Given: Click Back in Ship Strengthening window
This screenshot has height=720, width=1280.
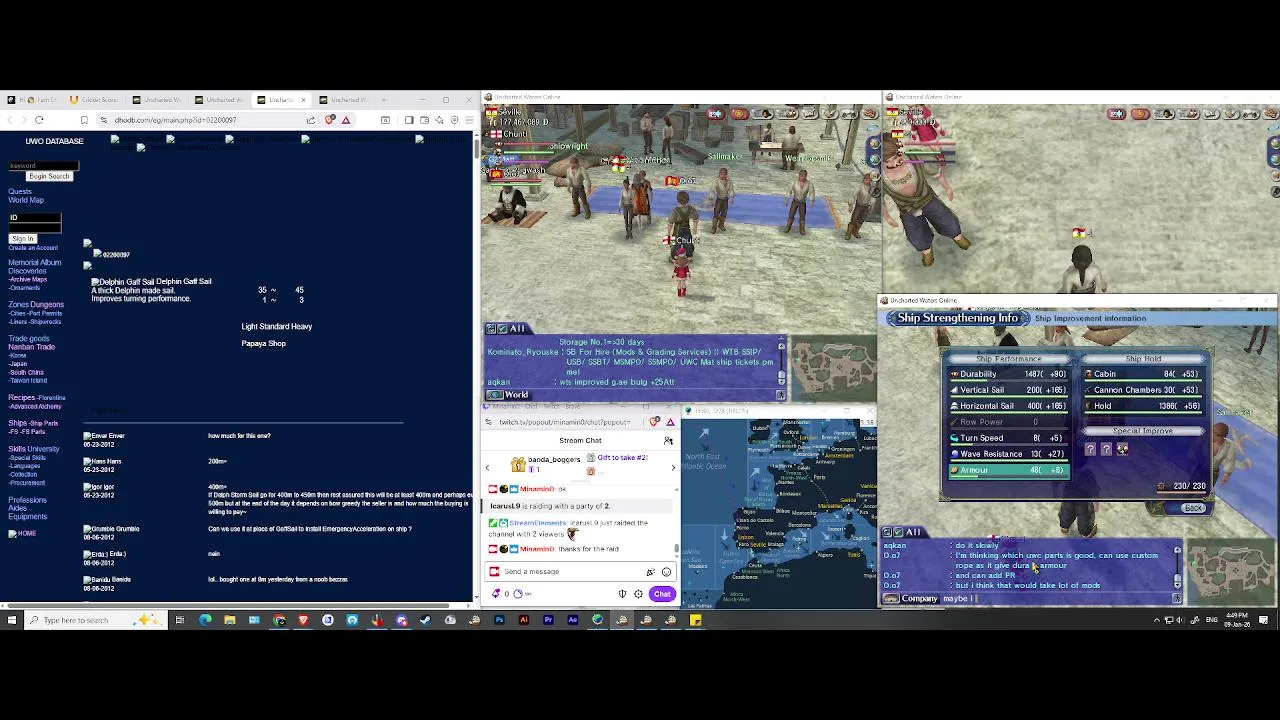Looking at the screenshot, I should pos(1193,508).
